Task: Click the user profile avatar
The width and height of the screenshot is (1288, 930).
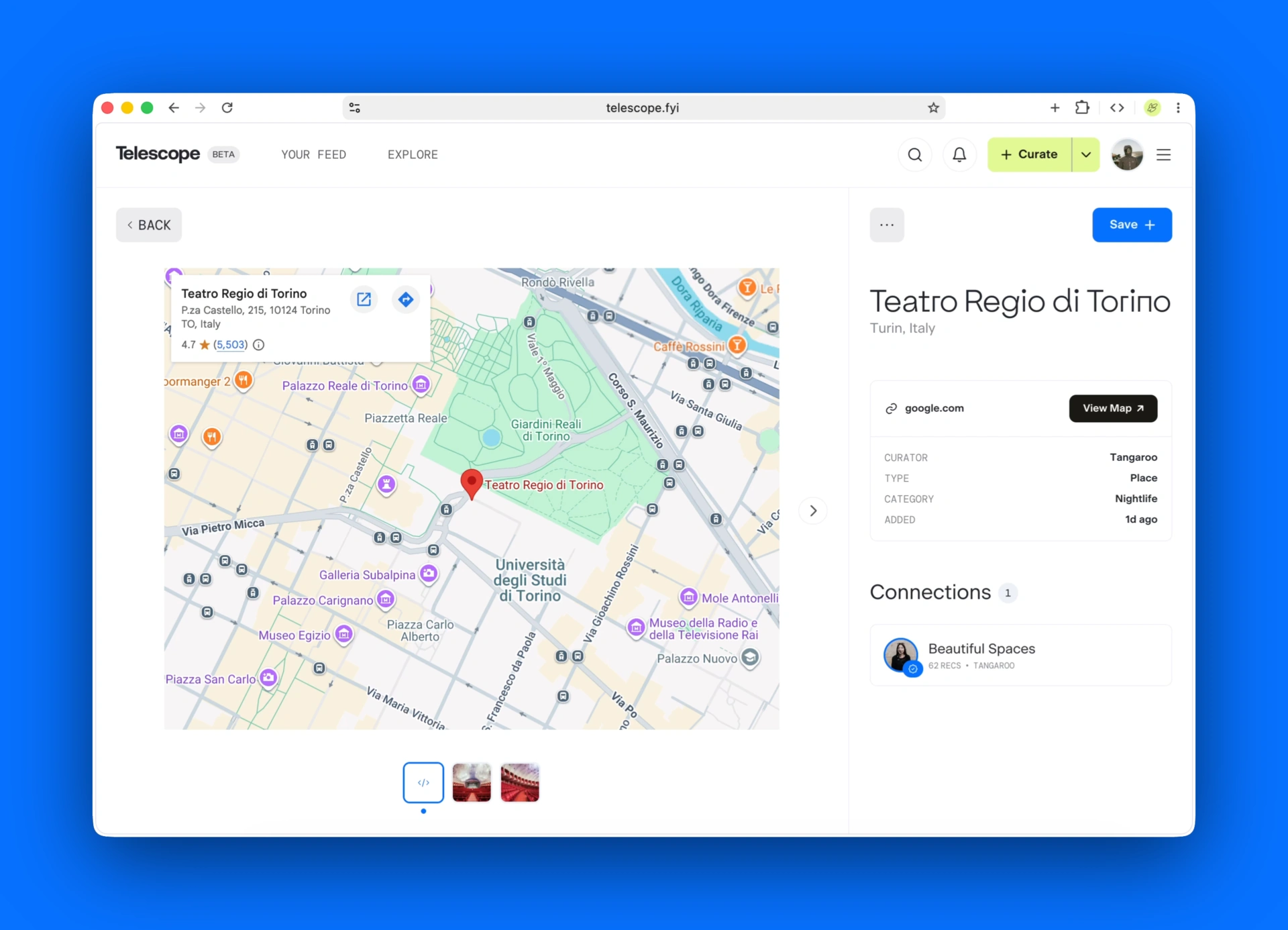Action: (x=1127, y=155)
